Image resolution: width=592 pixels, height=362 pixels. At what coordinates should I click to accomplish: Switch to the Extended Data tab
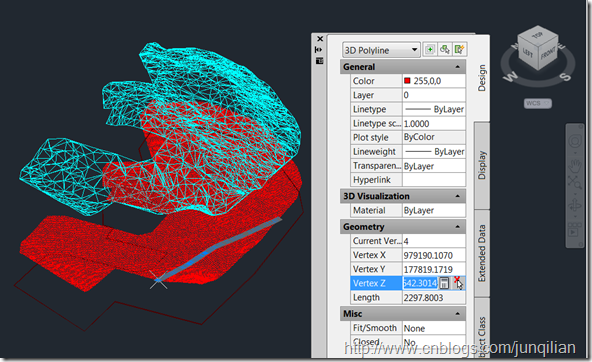coord(482,253)
